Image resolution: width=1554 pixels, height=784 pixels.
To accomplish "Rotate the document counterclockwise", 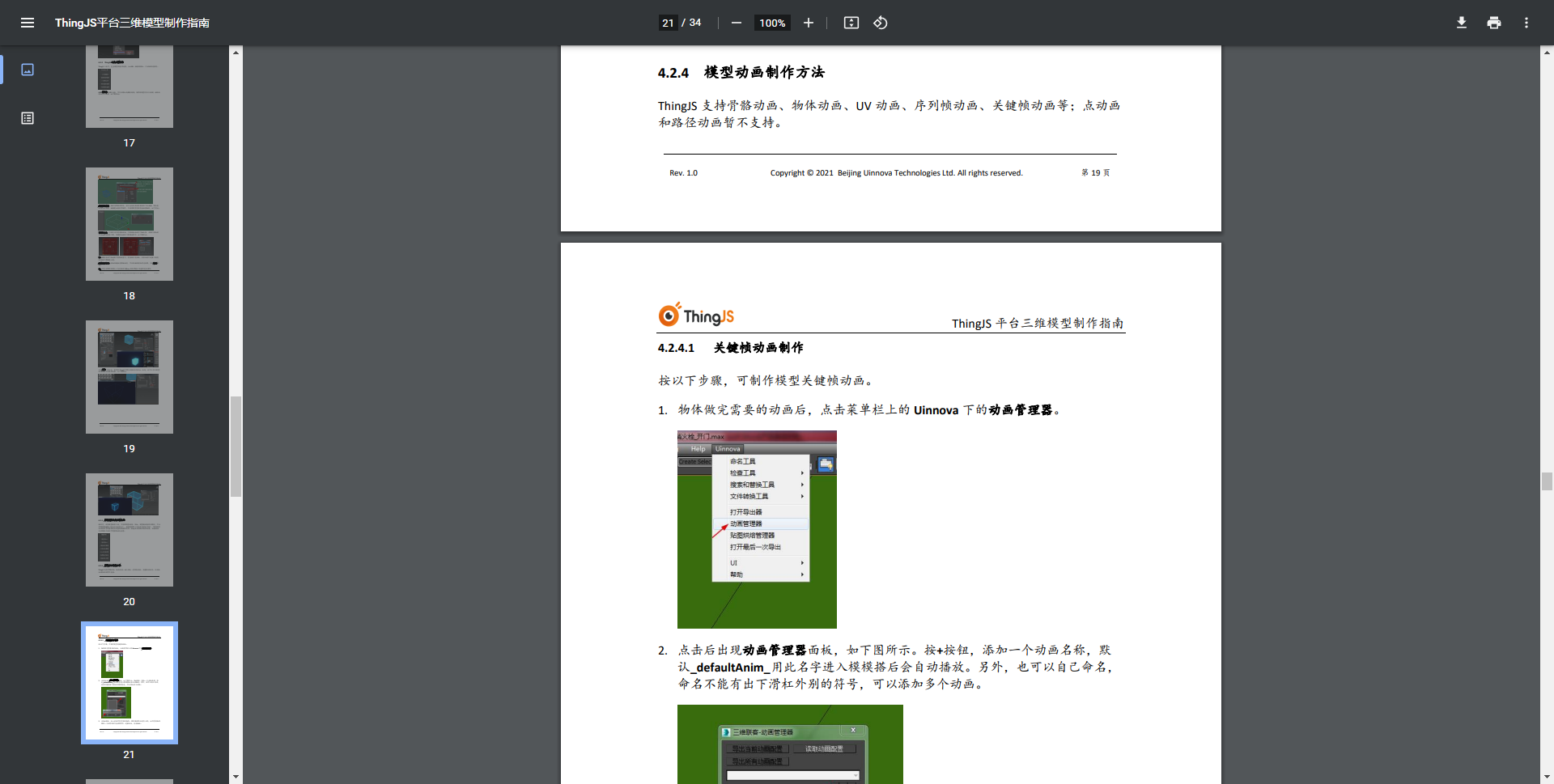I will 881,23.
